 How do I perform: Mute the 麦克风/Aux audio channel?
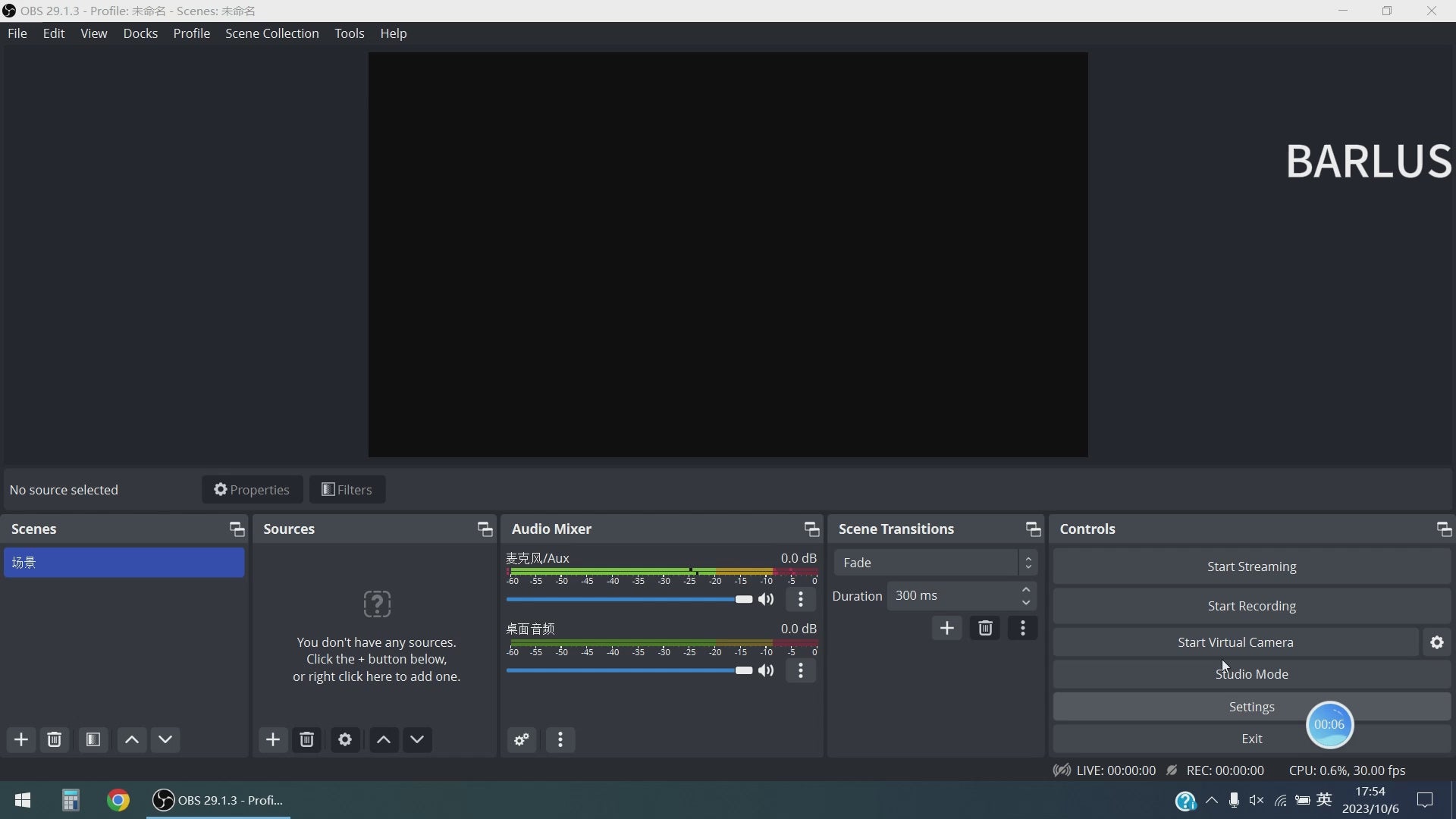point(766,599)
